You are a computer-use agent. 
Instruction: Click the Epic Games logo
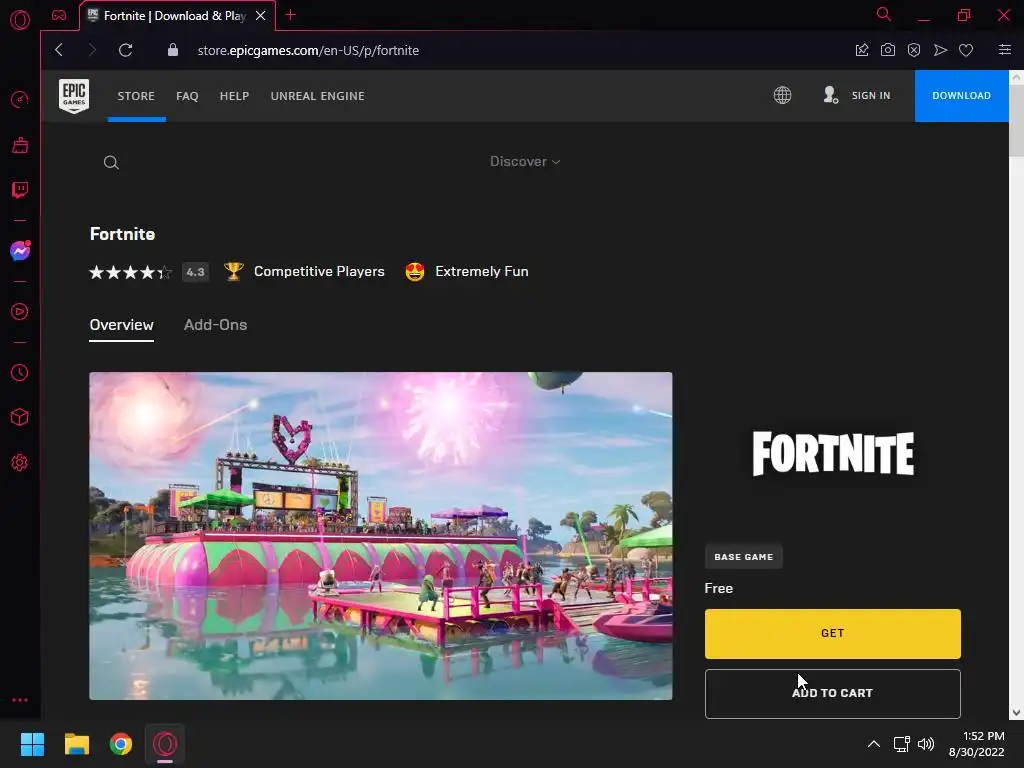[74, 96]
